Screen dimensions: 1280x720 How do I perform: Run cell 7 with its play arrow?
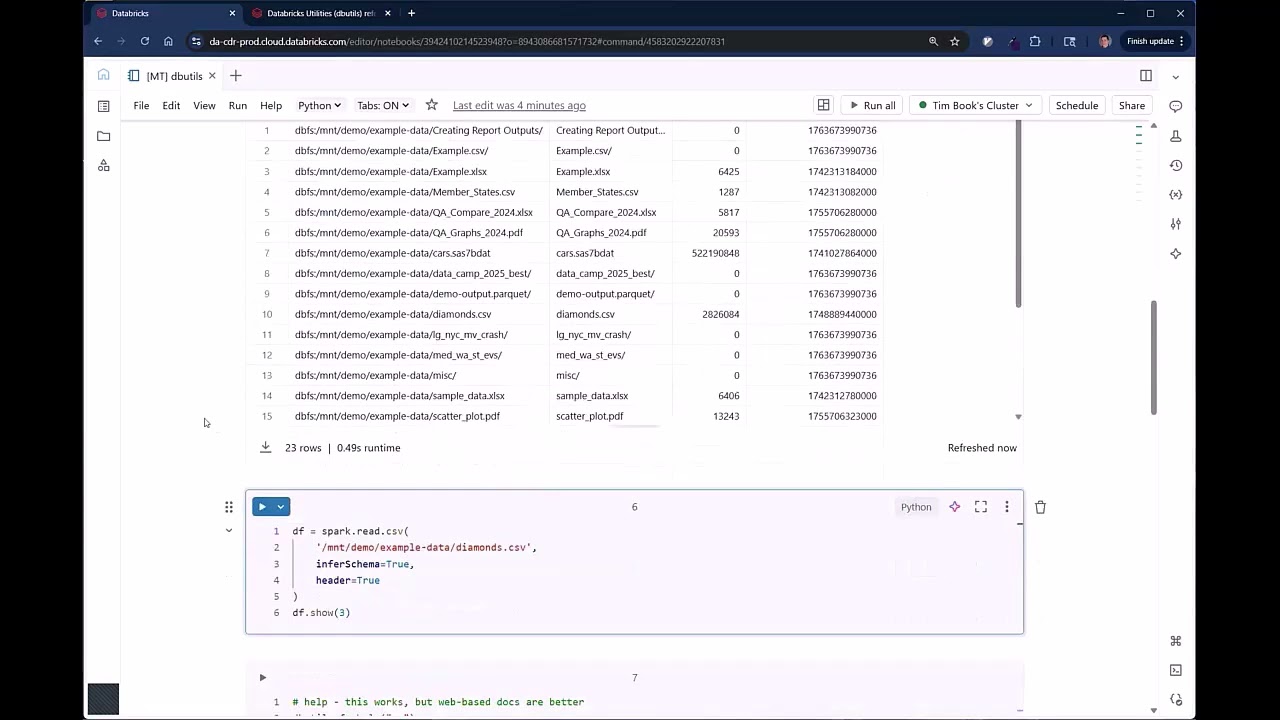[263, 678]
